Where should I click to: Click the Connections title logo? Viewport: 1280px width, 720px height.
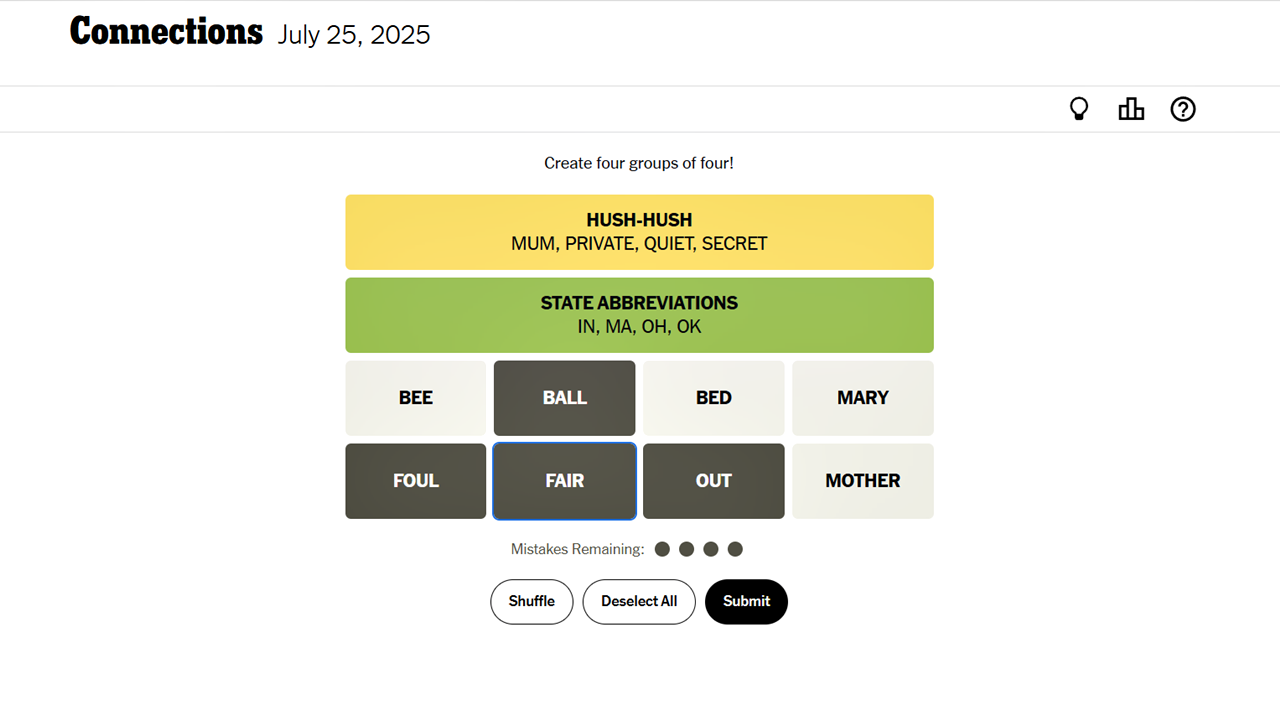(x=166, y=31)
